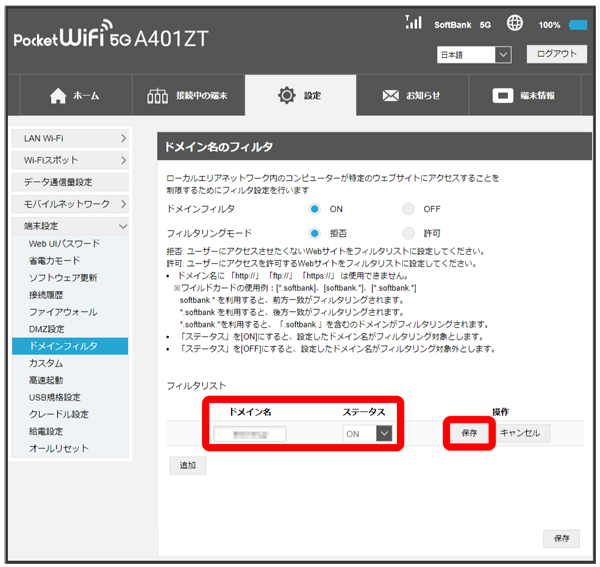Viewport: 600px width, 567px height.
Task: Click 保存 button in the filter row
Action: (x=469, y=433)
